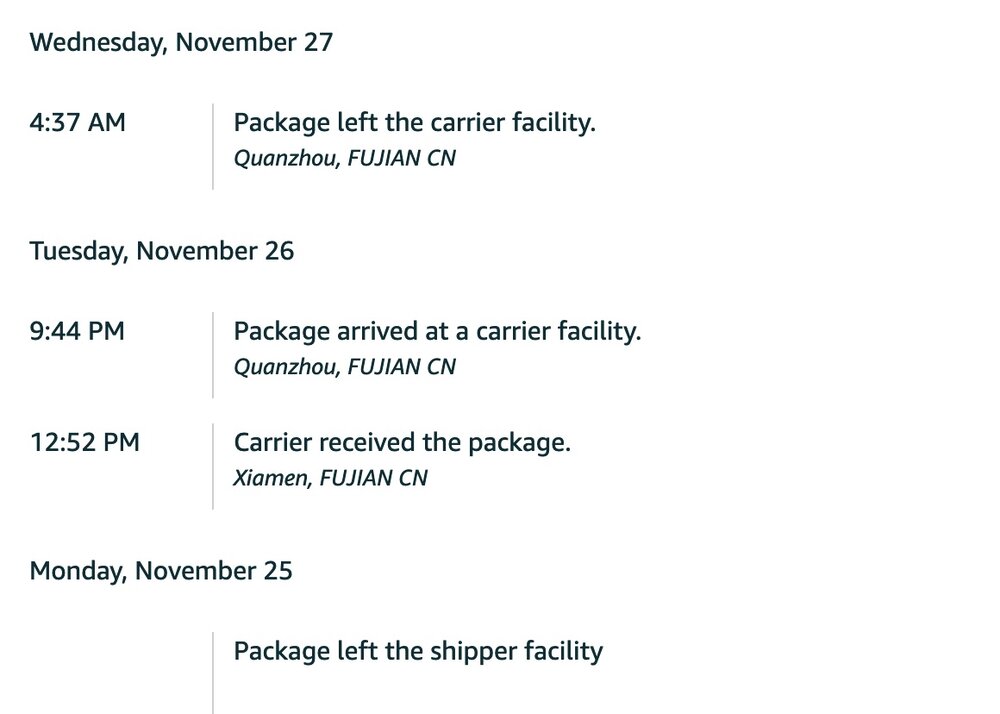Click the Wednesday, November 27 date heading

point(181,43)
